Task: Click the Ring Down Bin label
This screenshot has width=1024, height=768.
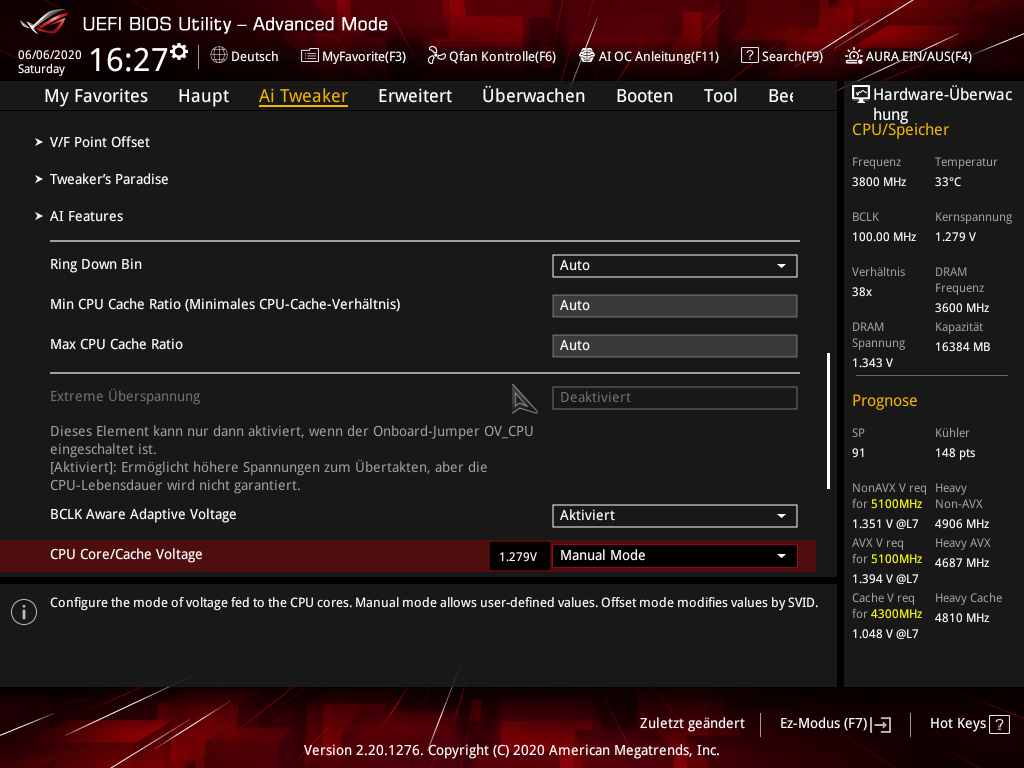Action: point(96,264)
